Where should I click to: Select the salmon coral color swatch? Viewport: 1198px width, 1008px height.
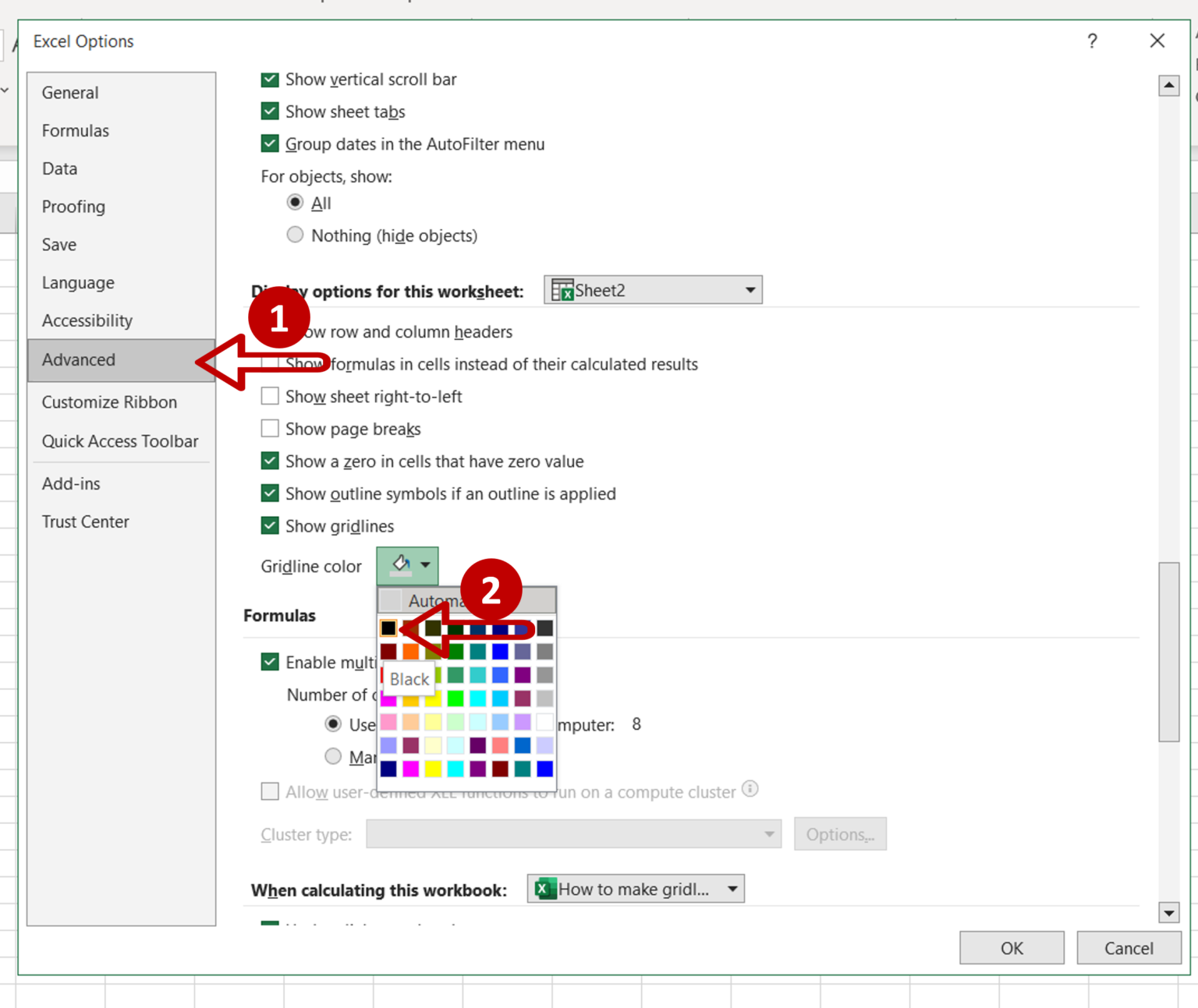[x=500, y=745]
